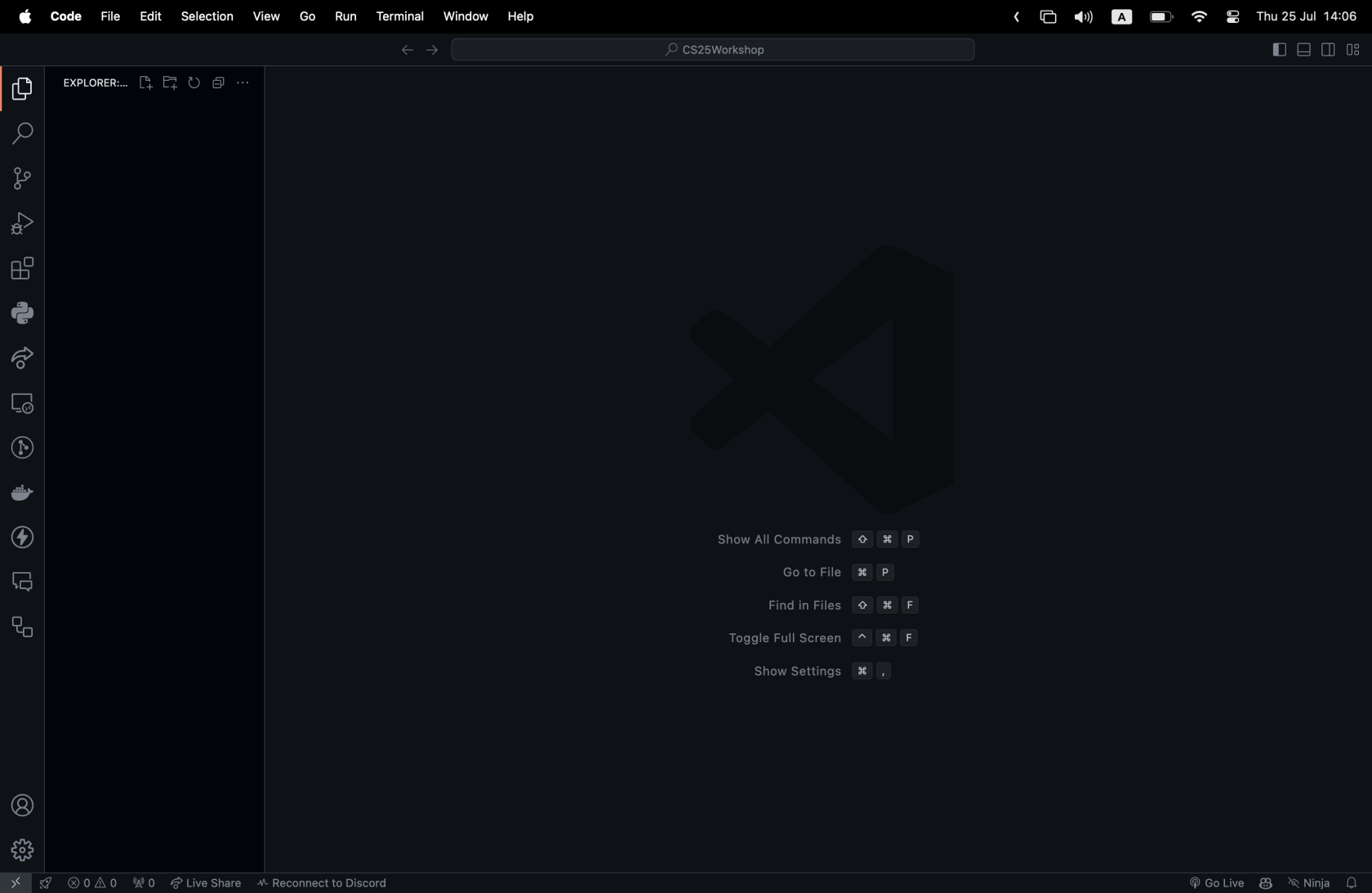Open the Explorer view in activity bar
The image size is (1372, 893).
22,88
